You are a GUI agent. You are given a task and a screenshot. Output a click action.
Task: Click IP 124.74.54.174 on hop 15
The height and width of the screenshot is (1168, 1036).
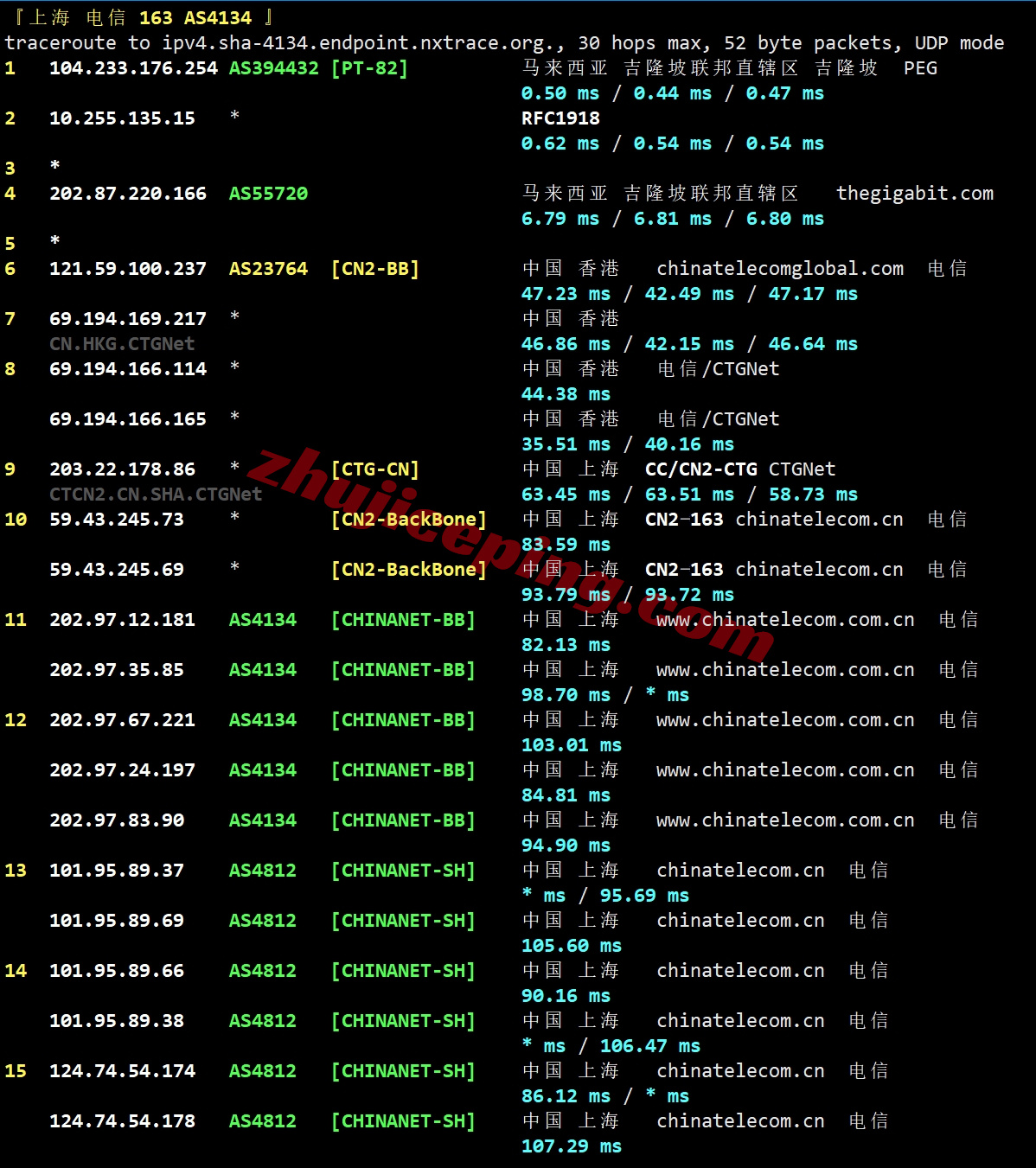(122, 1071)
